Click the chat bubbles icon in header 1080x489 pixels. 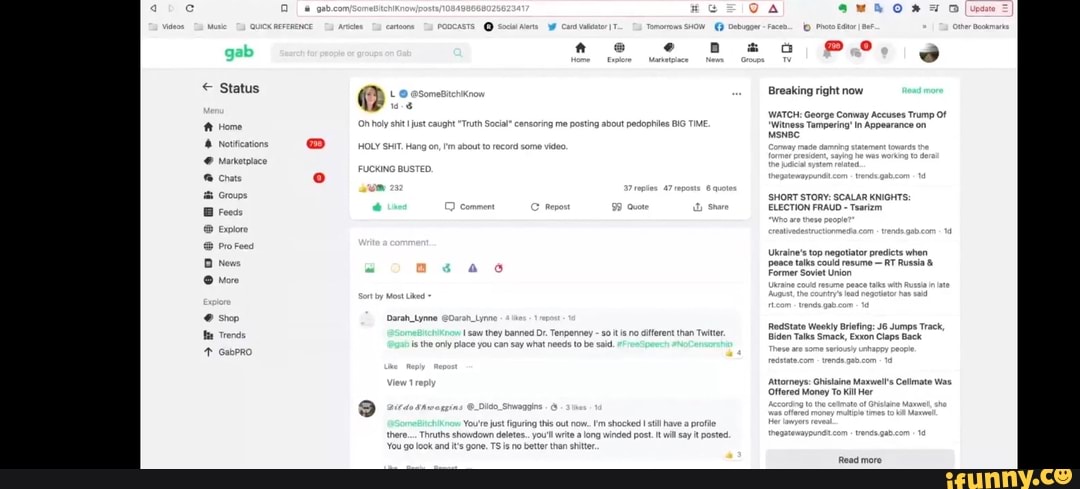tap(857, 53)
